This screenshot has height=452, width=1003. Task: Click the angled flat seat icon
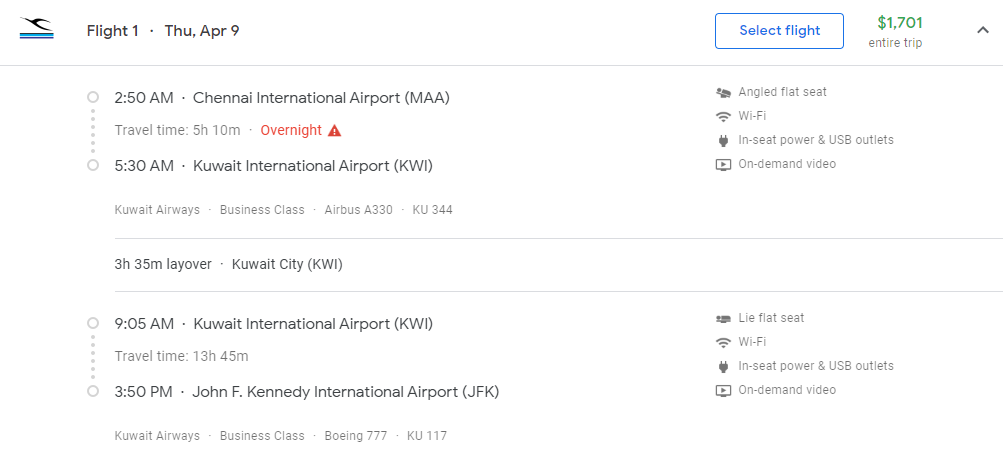(x=723, y=93)
